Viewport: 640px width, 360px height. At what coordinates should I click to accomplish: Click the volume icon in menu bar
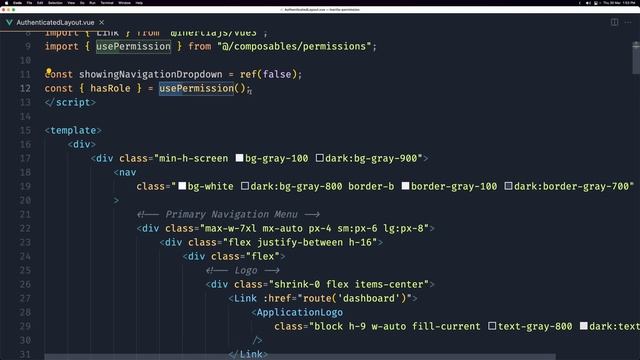pyautogui.click(x=588, y=3)
